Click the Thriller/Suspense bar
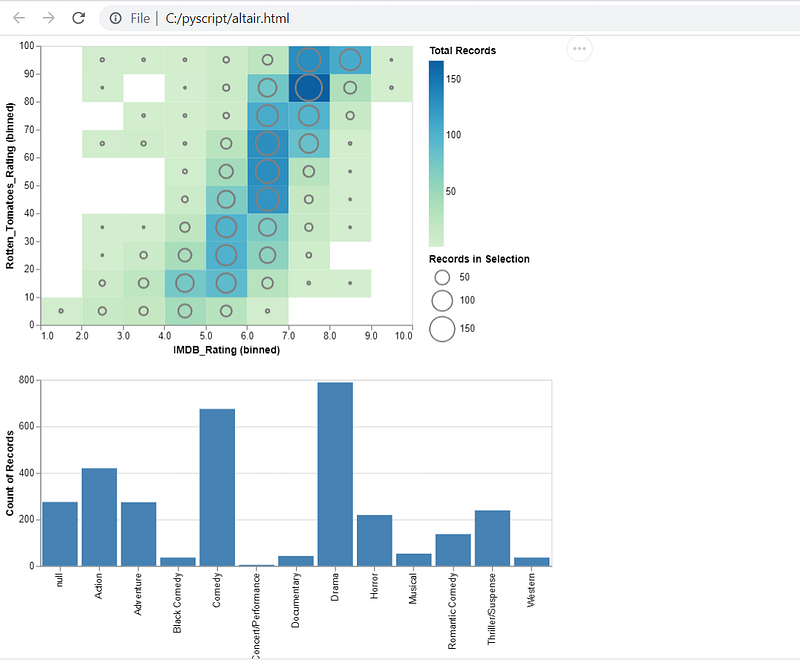 pos(492,538)
